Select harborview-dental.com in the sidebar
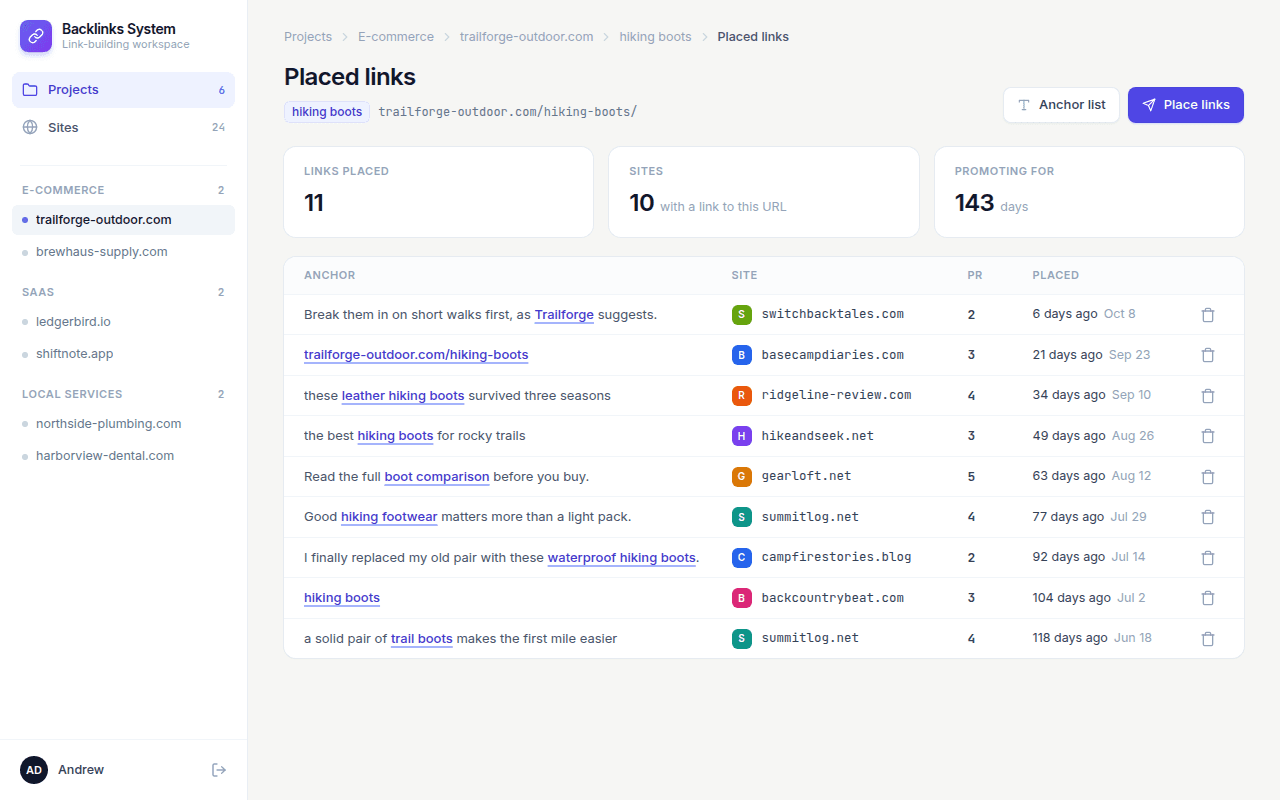Screen dimensions: 1280x800 coord(124,456)
